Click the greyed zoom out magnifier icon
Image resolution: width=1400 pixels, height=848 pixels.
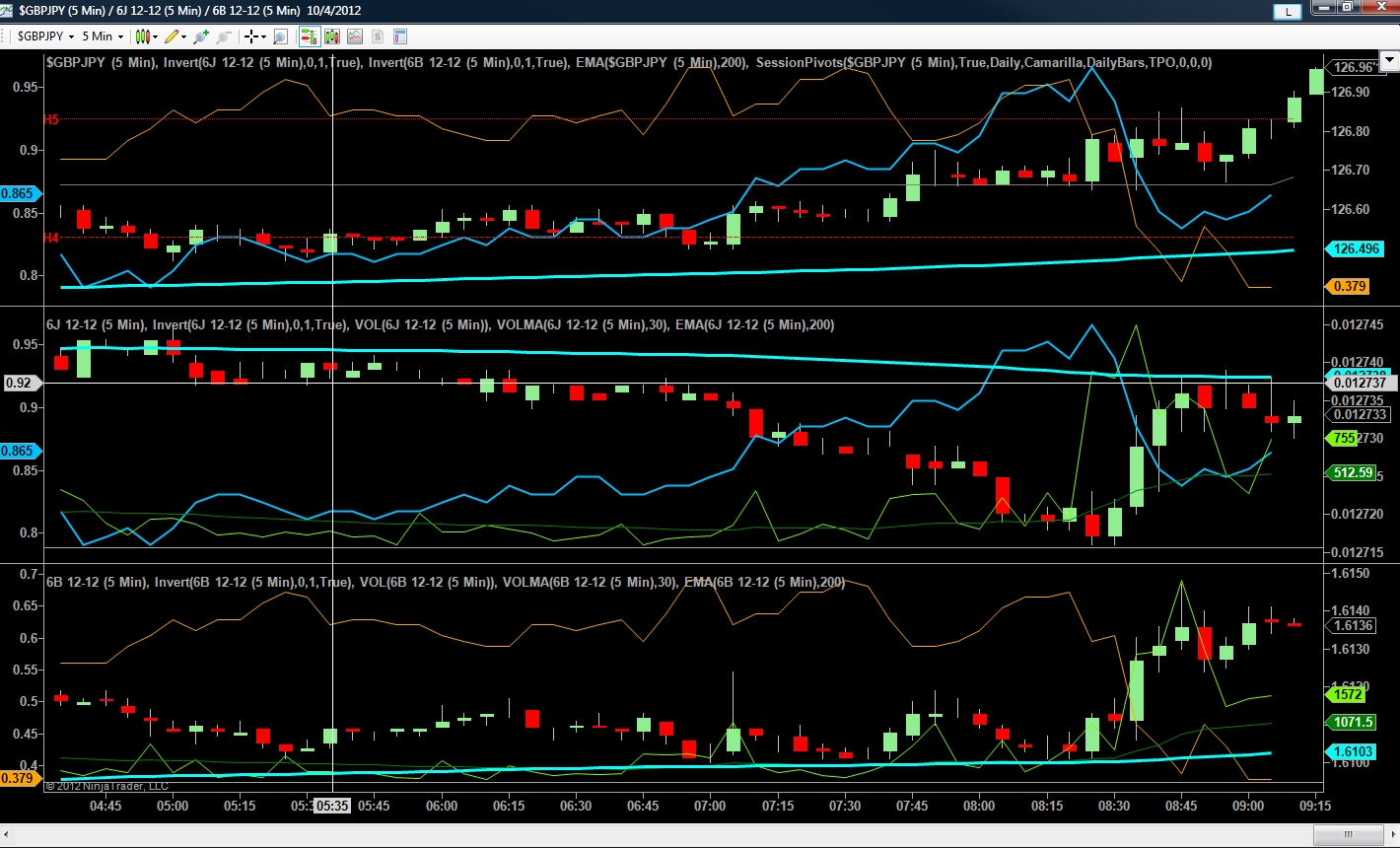[x=223, y=36]
